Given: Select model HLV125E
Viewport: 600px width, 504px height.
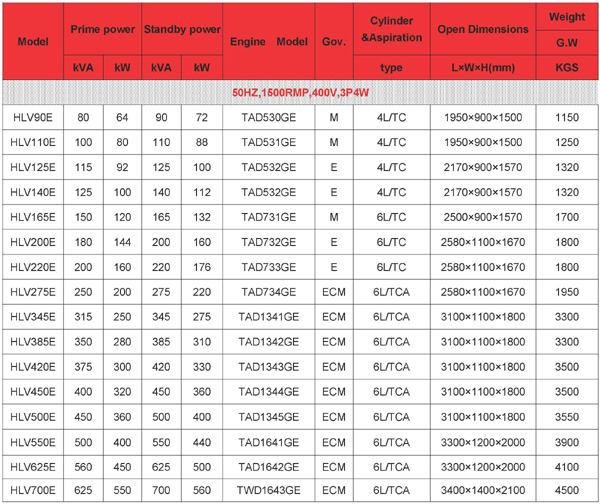Looking at the screenshot, I should click(x=33, y=167).
